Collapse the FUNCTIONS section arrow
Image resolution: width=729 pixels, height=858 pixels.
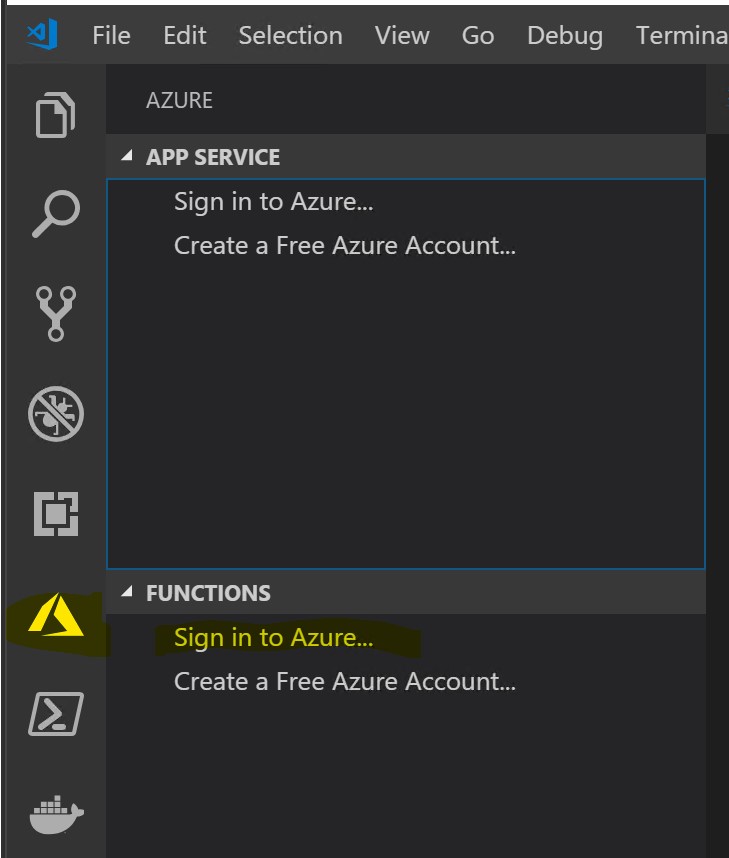point(127,592)
